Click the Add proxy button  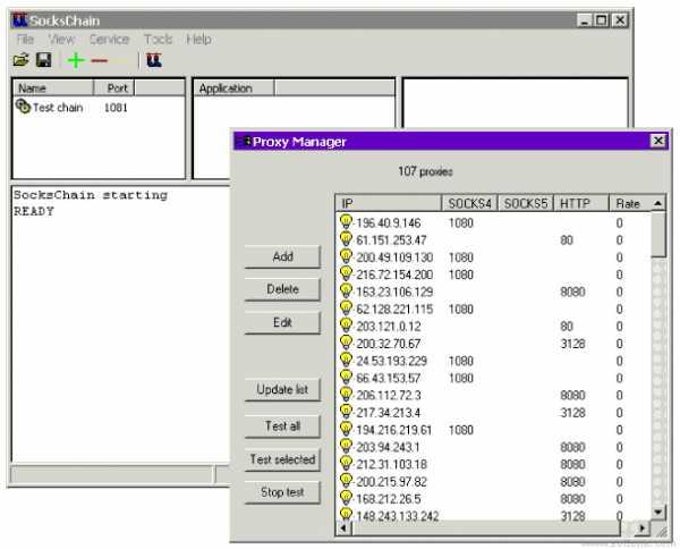pyautogui.click(x=283, y=257)
